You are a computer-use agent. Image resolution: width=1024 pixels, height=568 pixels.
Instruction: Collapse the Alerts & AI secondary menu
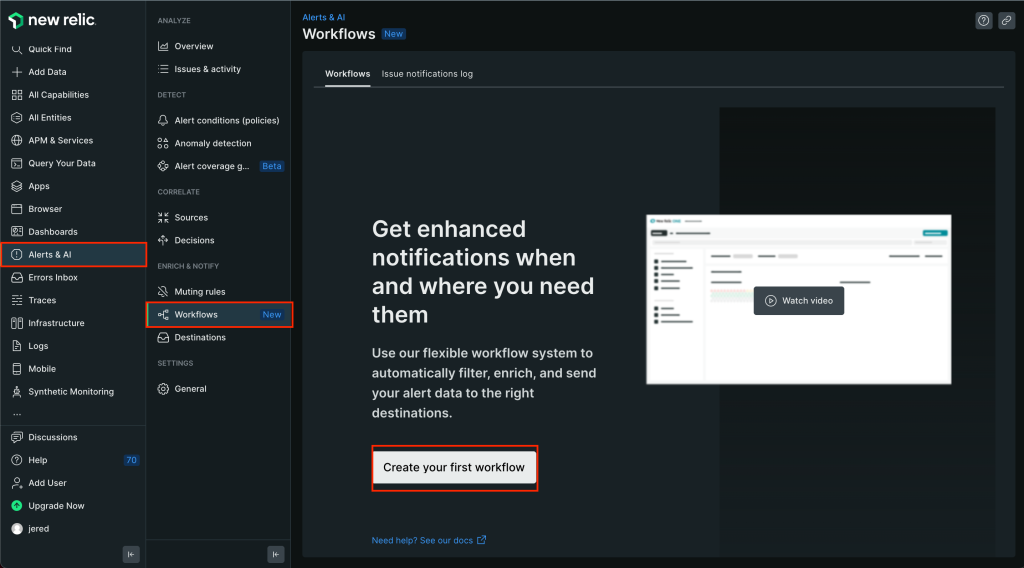coord(276,554)
